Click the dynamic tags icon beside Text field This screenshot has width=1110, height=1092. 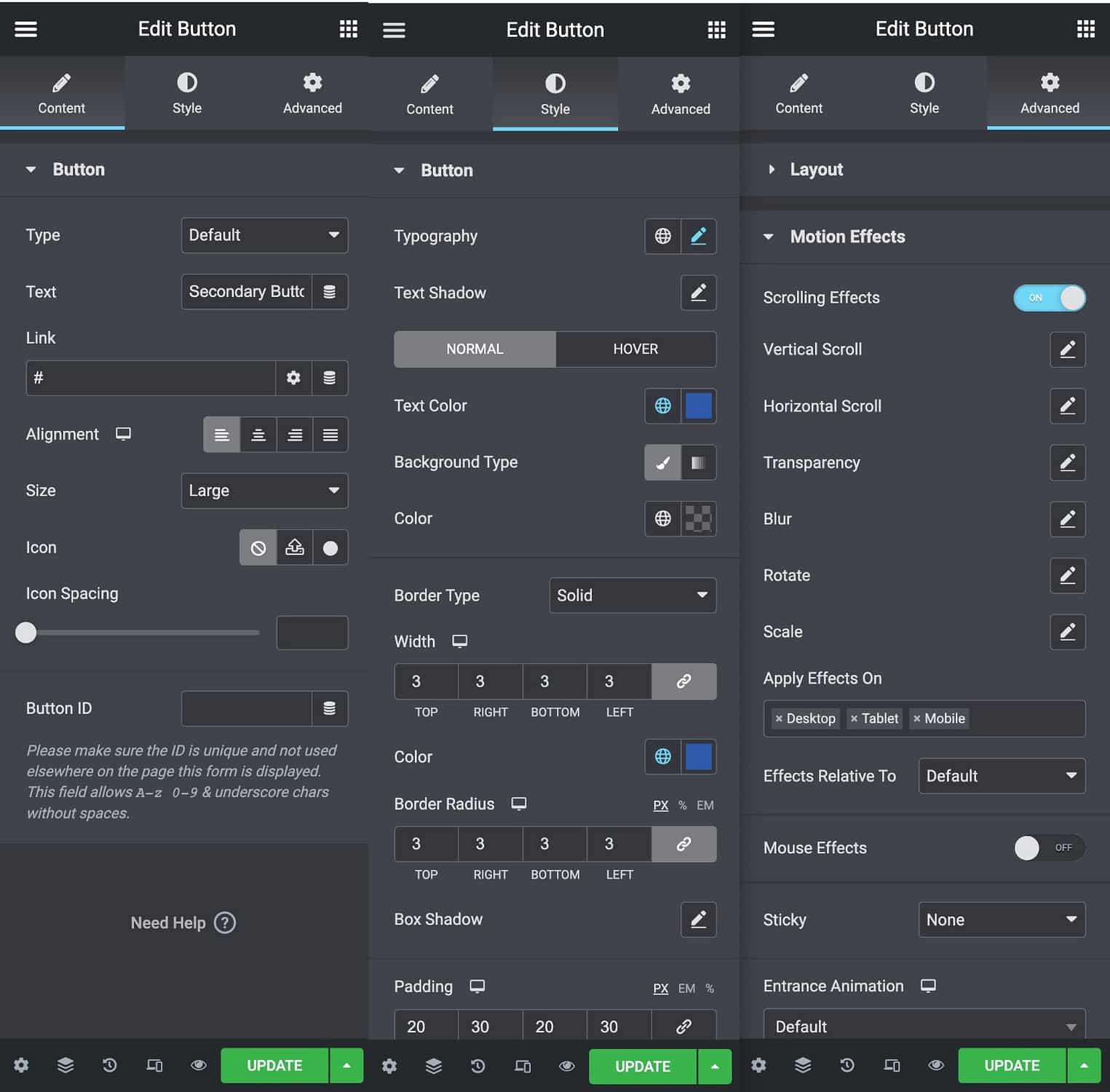(329, 292)
